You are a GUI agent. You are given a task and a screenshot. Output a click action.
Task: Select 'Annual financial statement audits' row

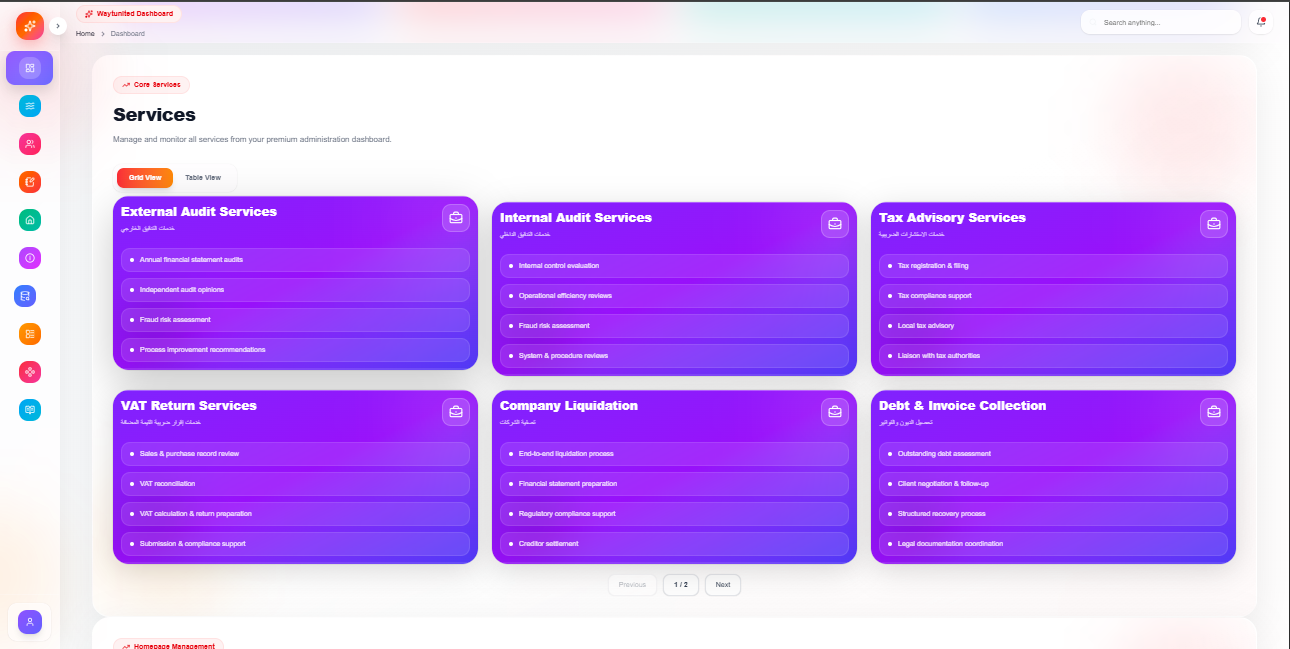tap(295, 260)
